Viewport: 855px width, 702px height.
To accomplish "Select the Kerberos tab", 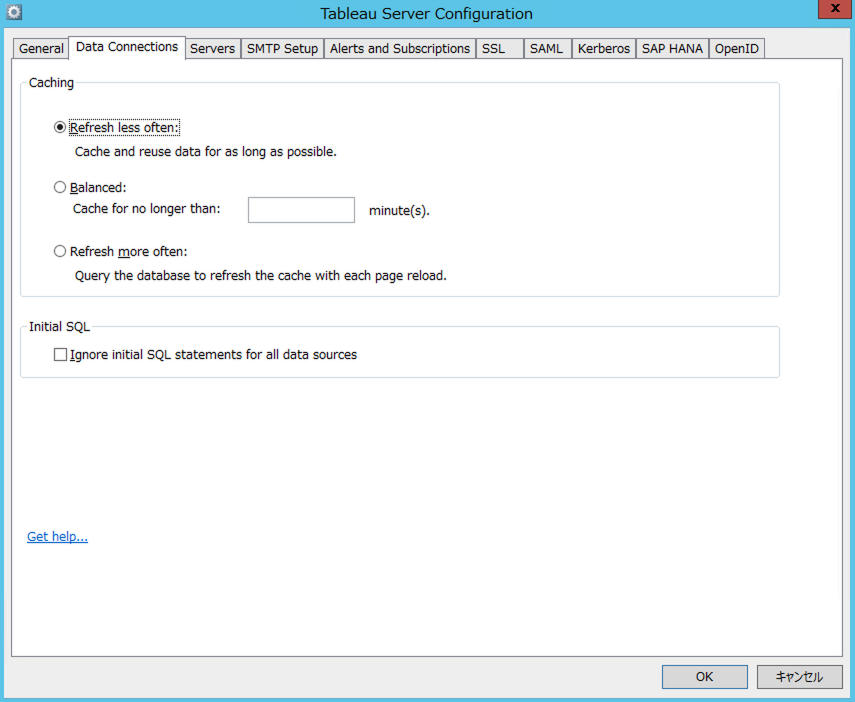I will (604, 49).
